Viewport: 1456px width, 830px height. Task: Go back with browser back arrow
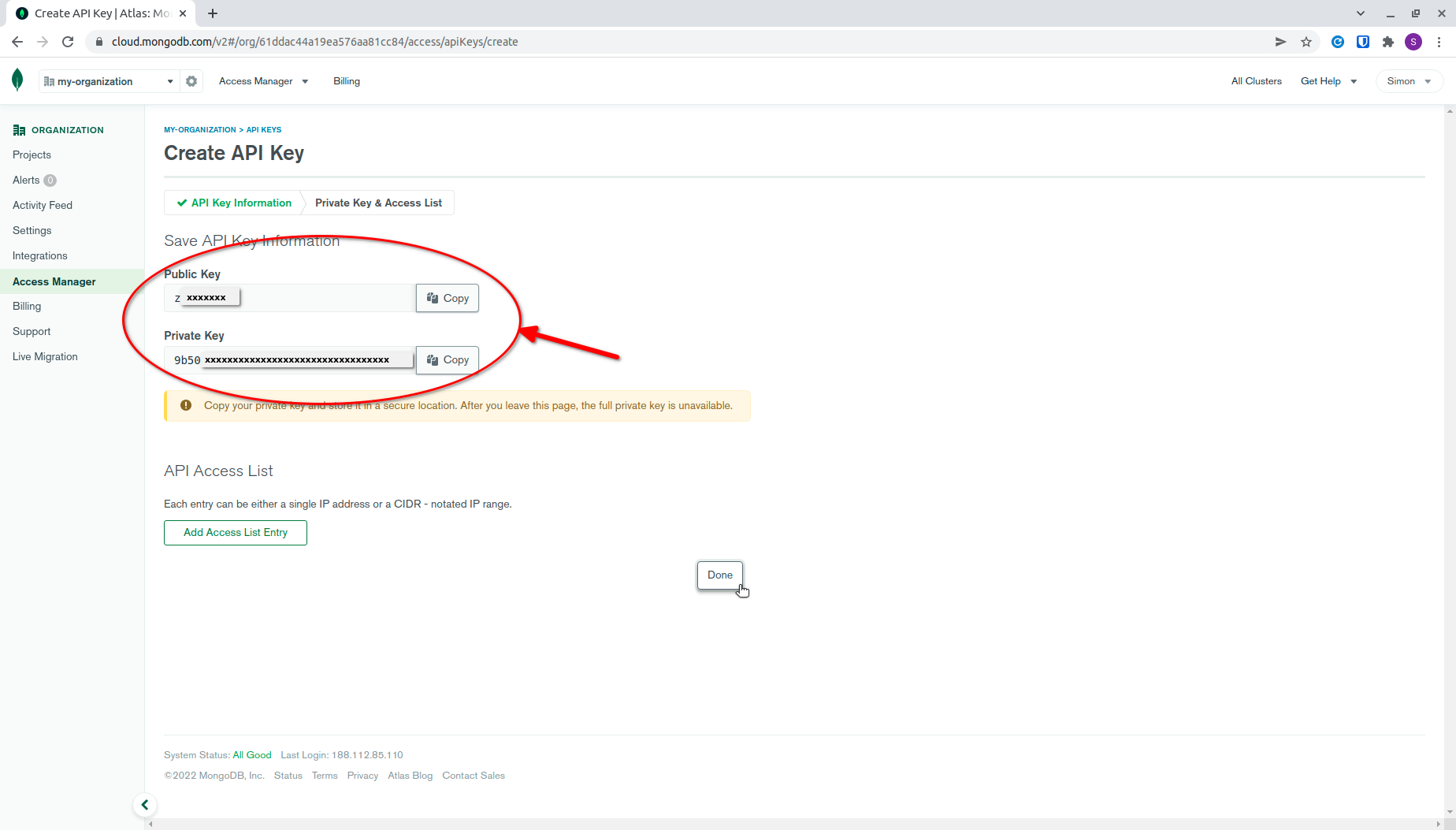(x=17, y=42)
